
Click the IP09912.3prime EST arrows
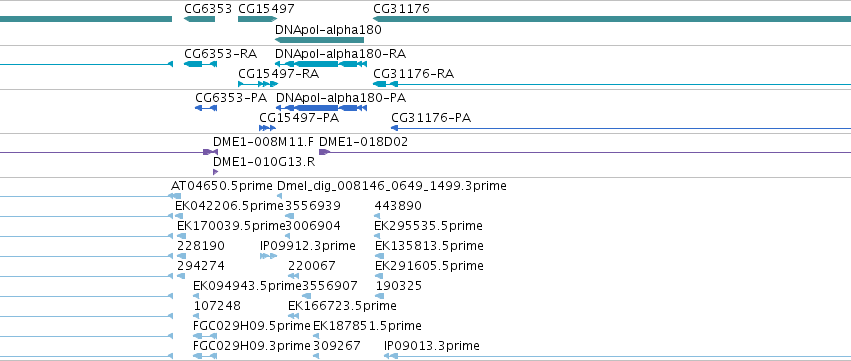click(269, 256)
